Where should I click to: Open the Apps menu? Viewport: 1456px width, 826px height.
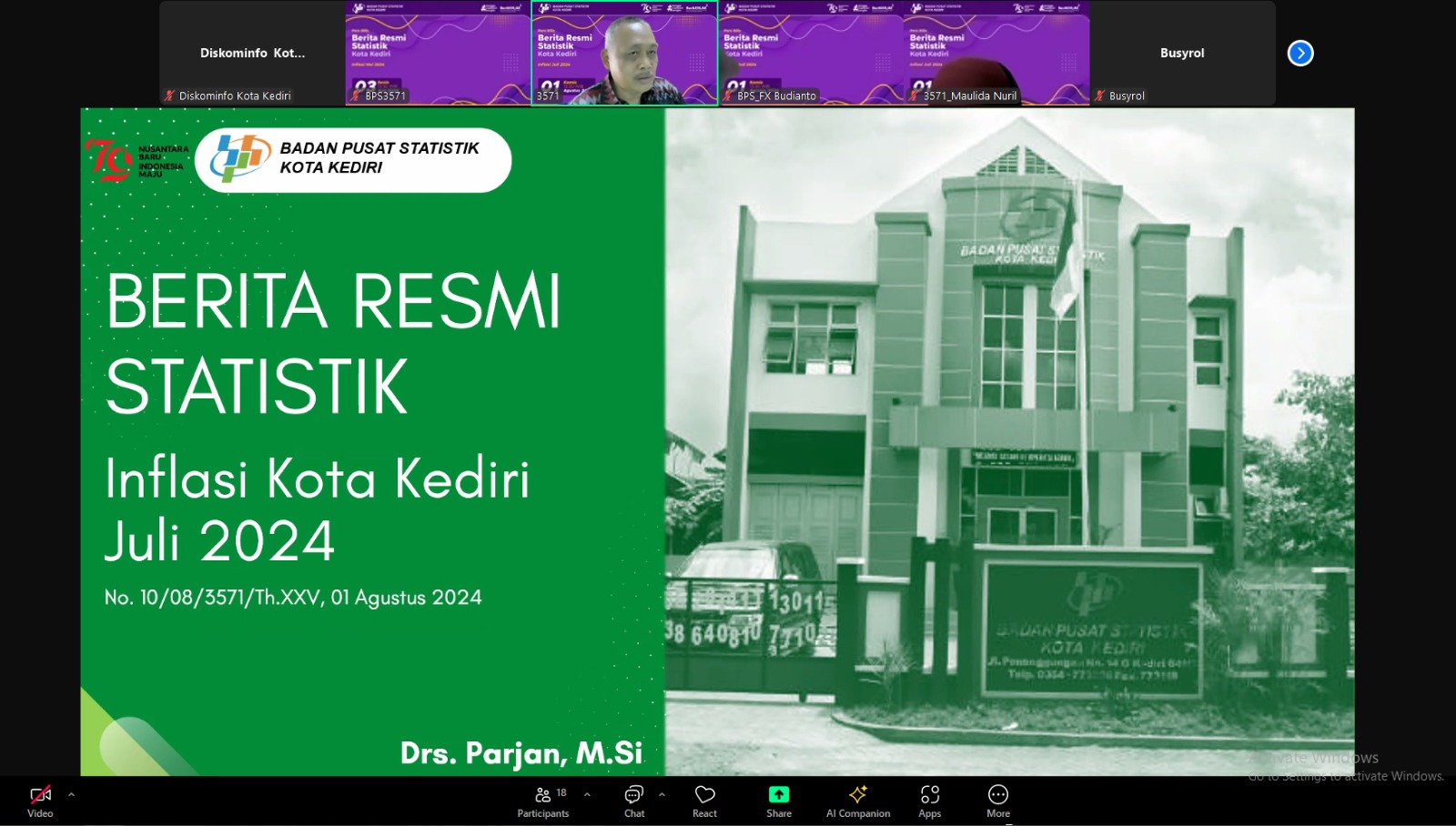929,801
